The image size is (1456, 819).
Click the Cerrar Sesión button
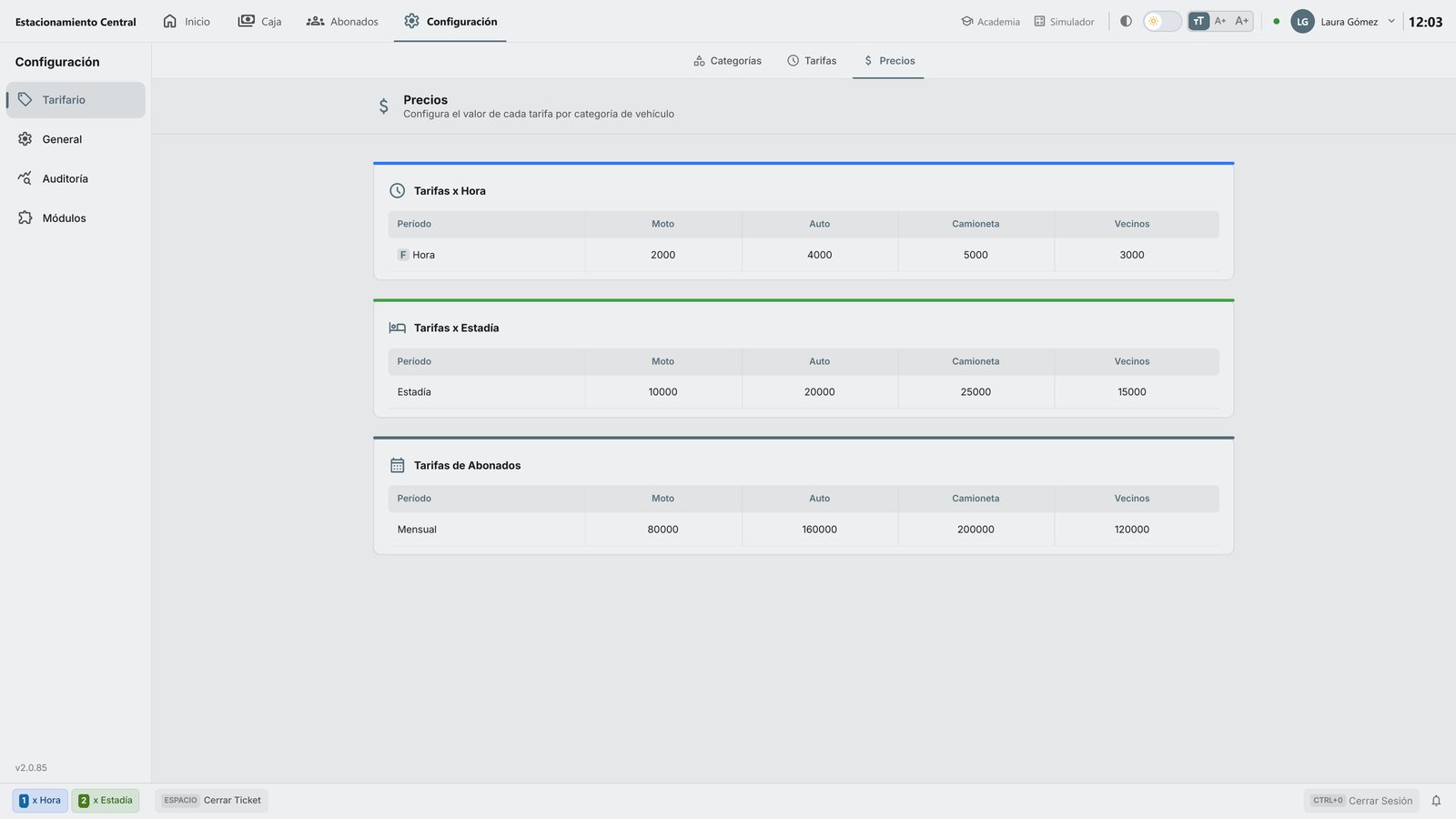click(1361, 801)
